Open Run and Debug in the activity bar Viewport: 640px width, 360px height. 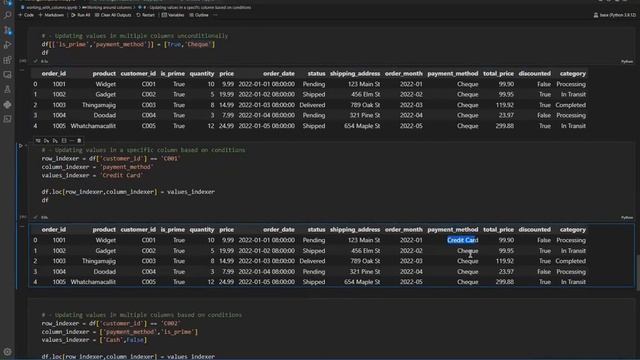[x=7, y=45]
